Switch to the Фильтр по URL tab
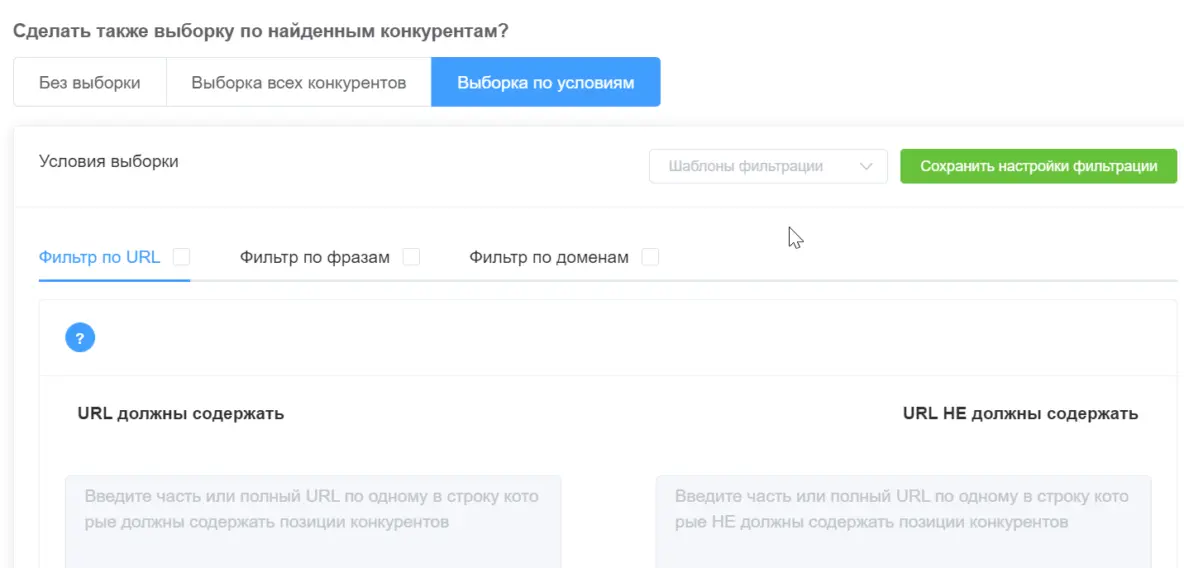Image resolution: width=1184 pixels, height=568 pixels. point(99,257)
